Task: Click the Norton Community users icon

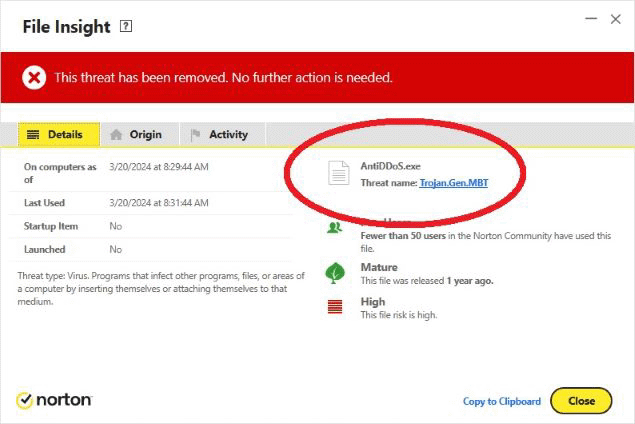Action: click(334, 228)
